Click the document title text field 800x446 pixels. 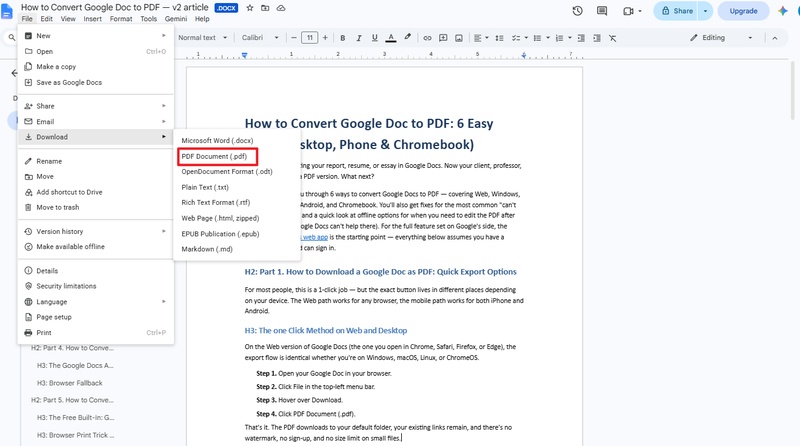114,8
